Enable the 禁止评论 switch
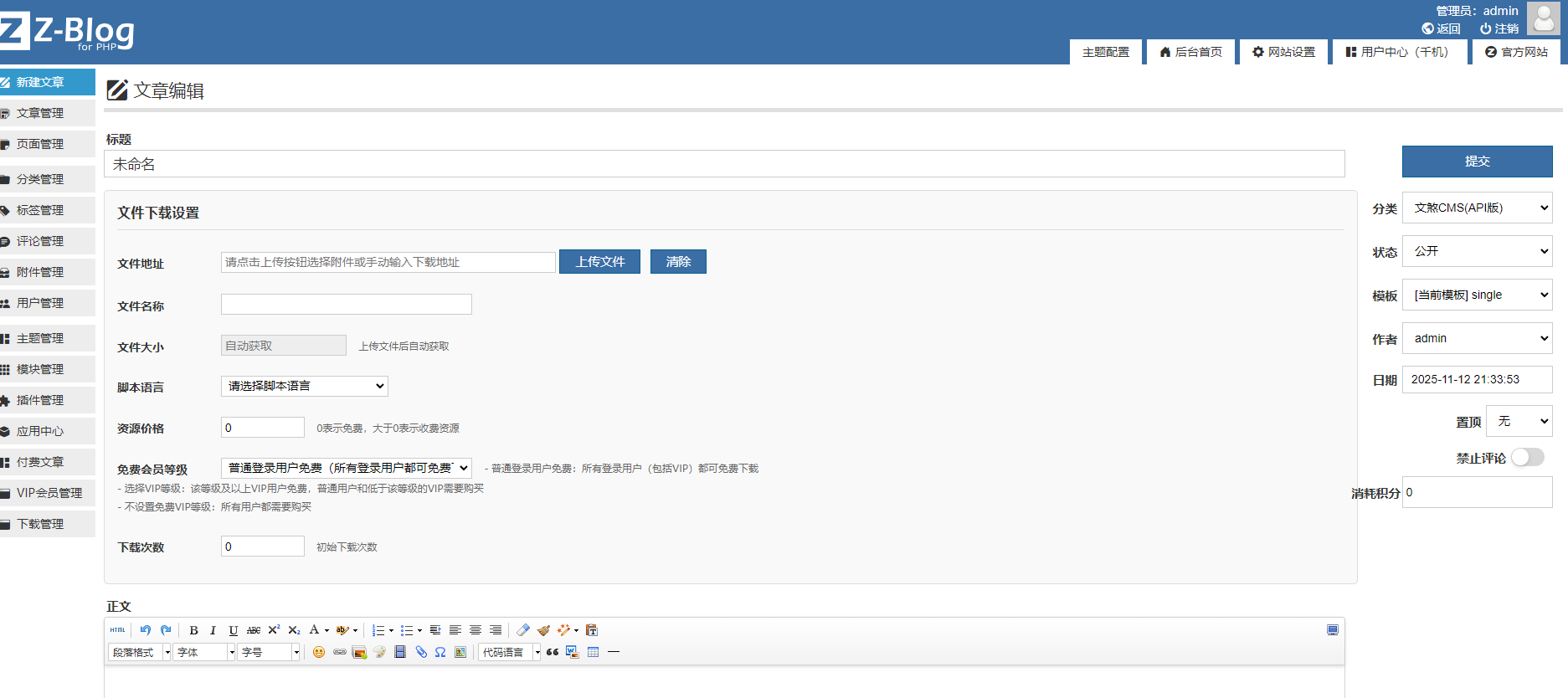This screenshot has height=698, width=1568. coord(1527,457)
